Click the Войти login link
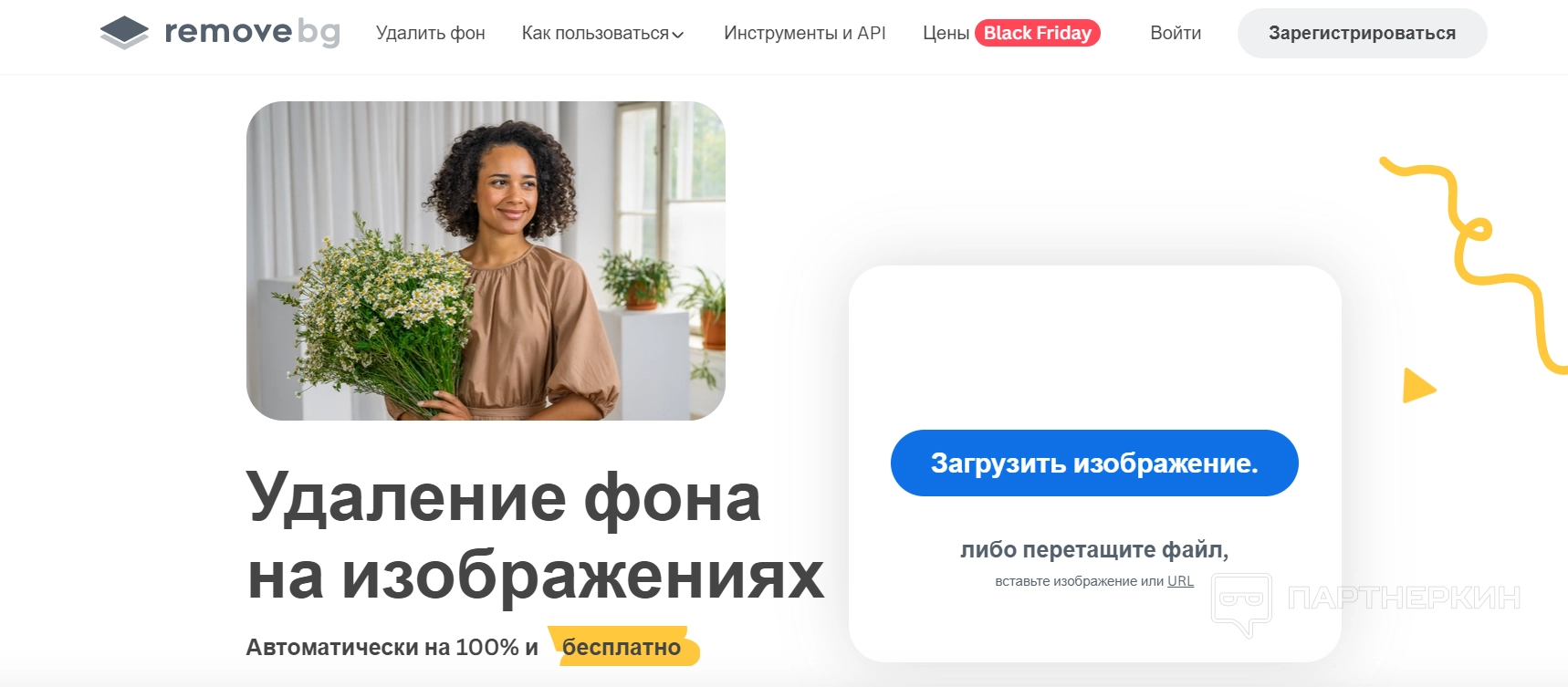Viewport: 1568px width, 687px height. (x=1176, y=33)
